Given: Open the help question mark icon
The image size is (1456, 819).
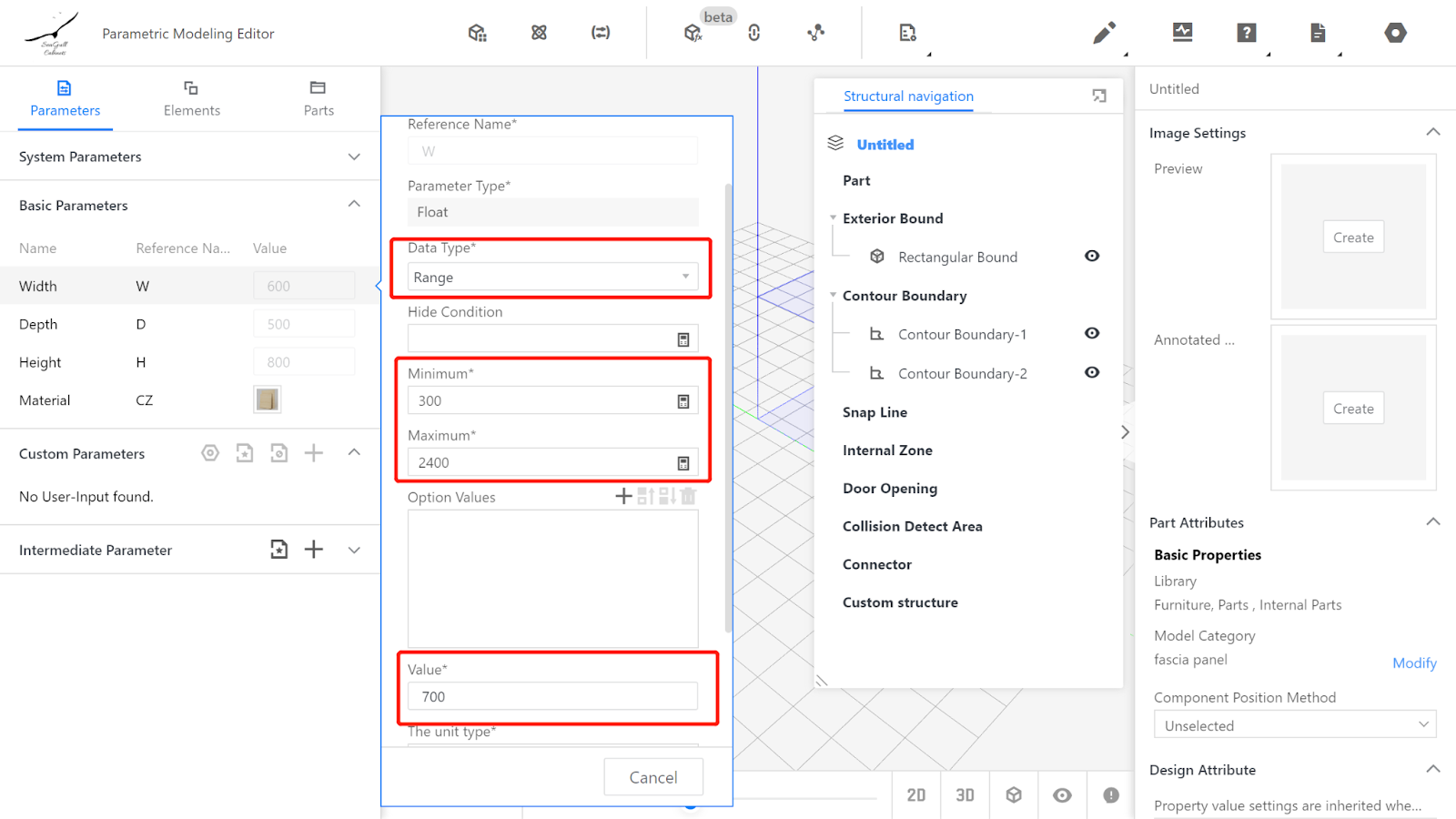Looking at the screenshot, I should [1246, 34].
